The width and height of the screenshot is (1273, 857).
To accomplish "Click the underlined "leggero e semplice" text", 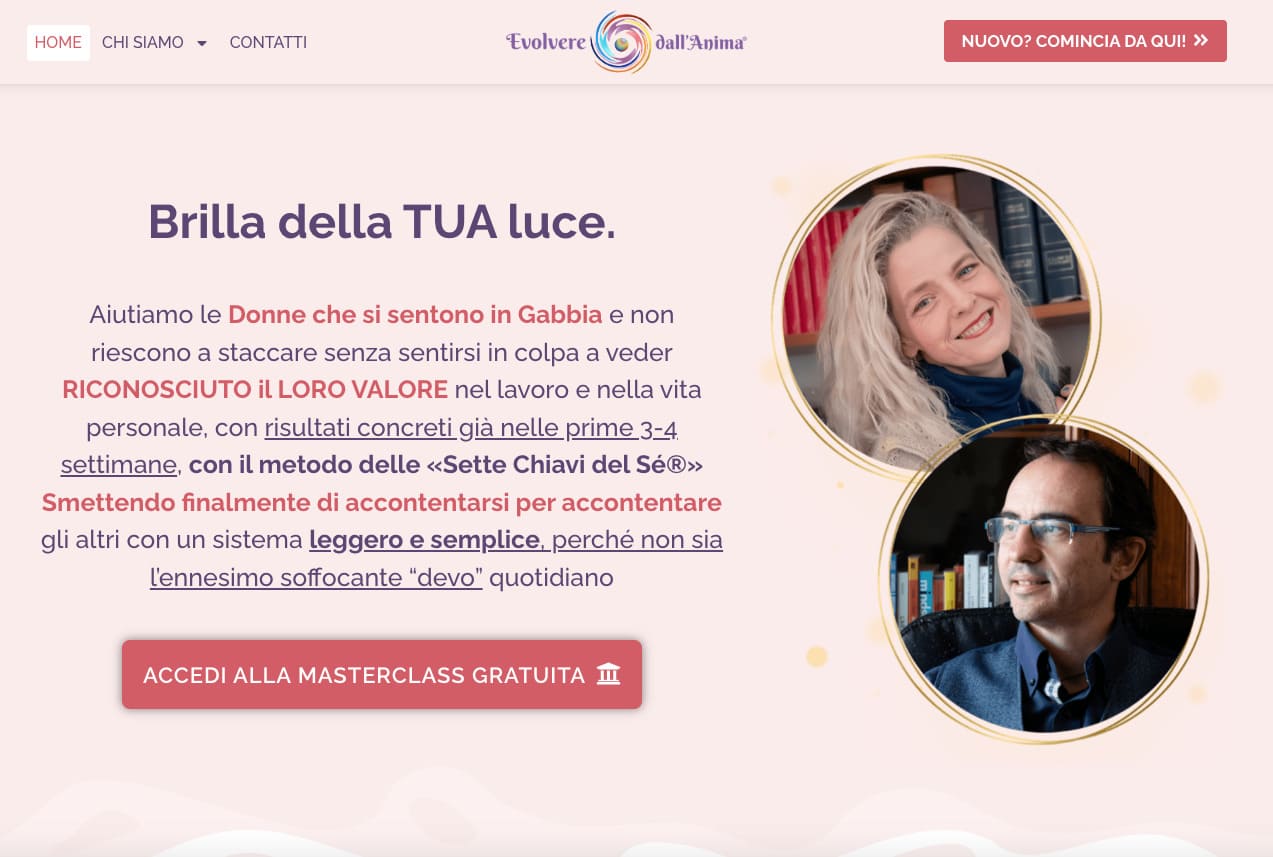I will [425, 540].
